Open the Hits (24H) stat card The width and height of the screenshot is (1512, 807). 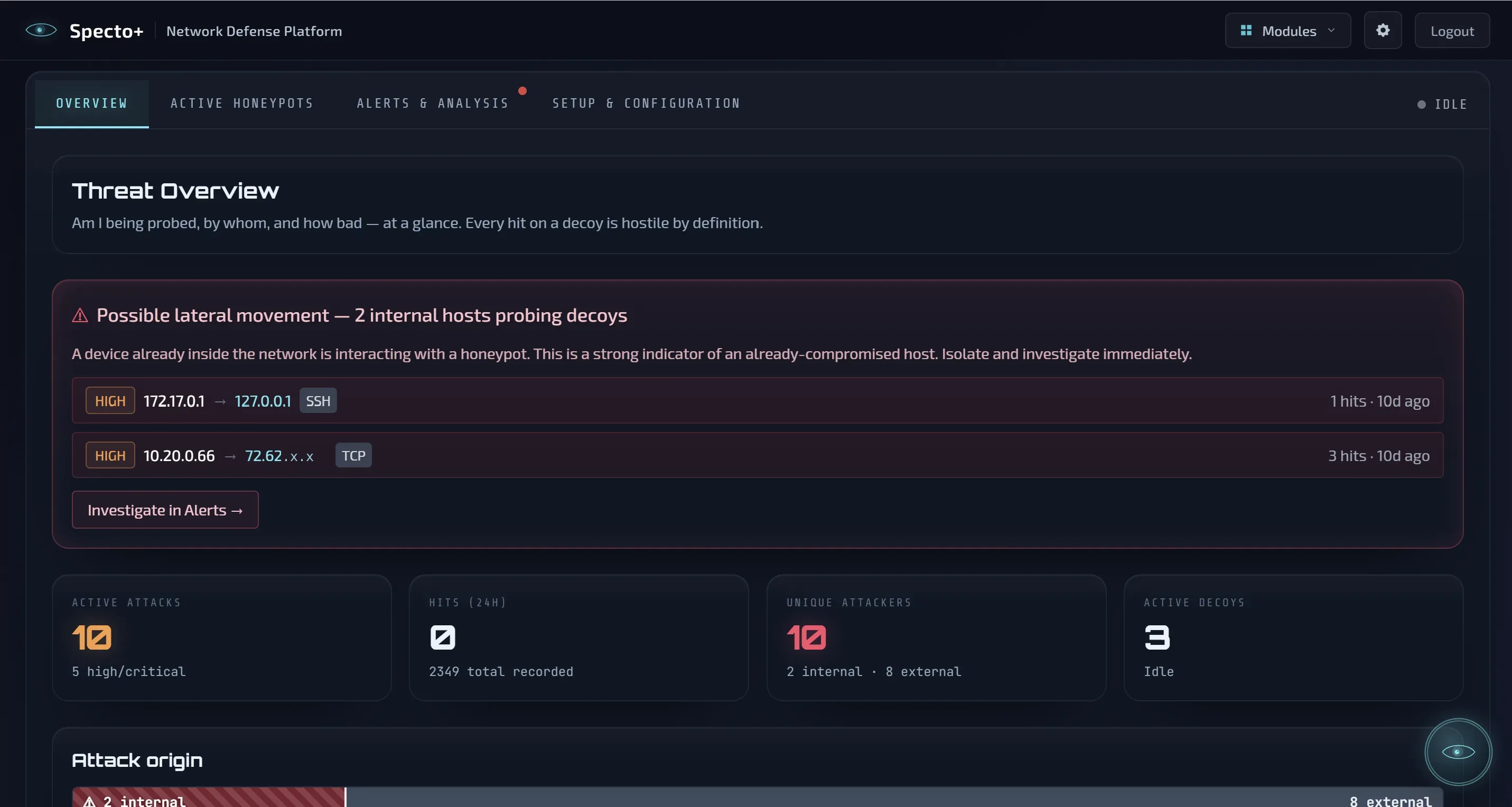coord(578,638)
